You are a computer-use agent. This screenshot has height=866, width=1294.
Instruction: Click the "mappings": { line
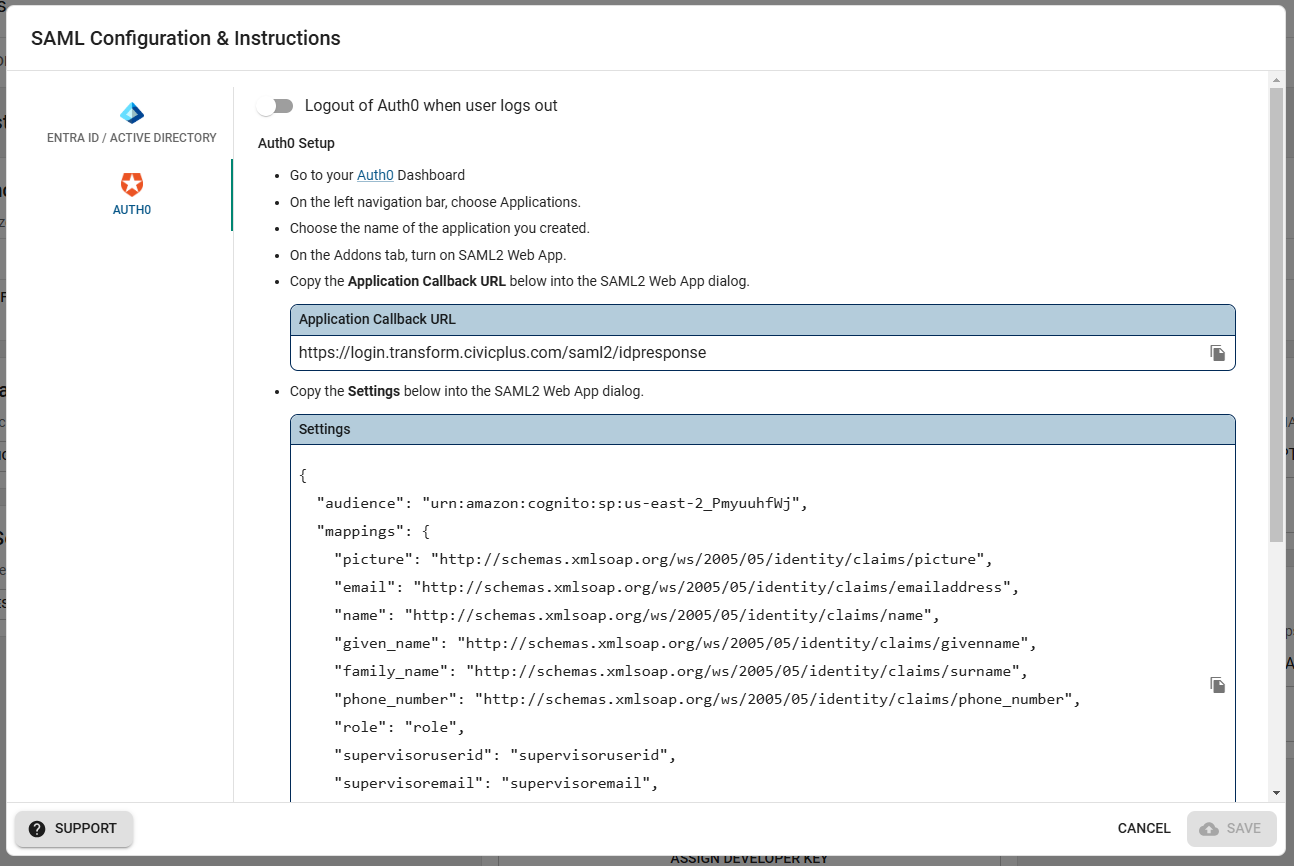point(373,531)
